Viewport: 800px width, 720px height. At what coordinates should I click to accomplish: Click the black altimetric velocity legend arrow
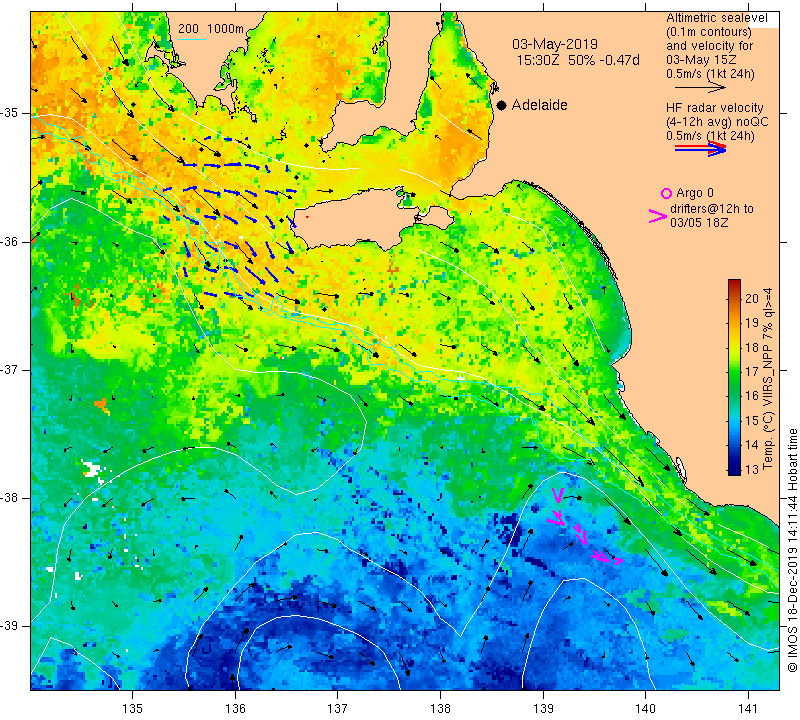[x=700, y=87]
